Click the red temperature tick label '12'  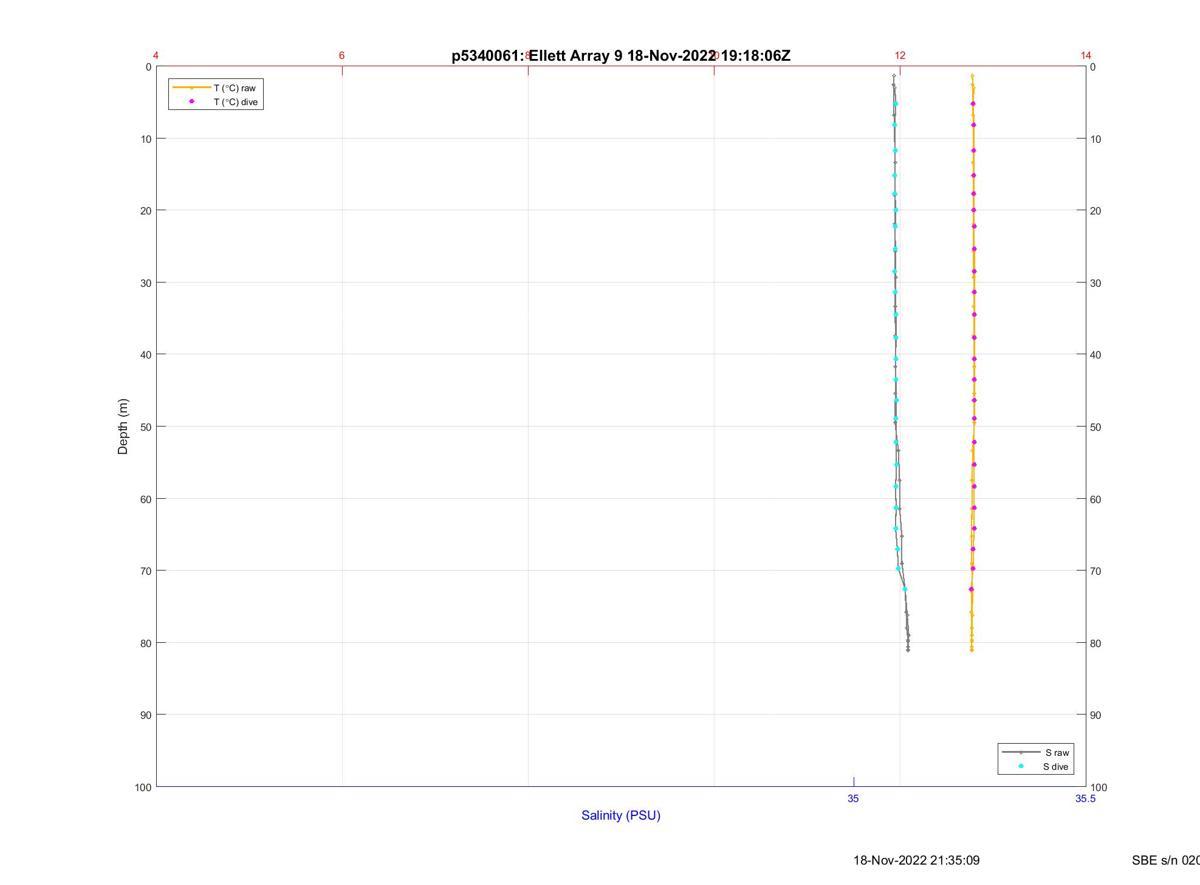pos(900,56)
